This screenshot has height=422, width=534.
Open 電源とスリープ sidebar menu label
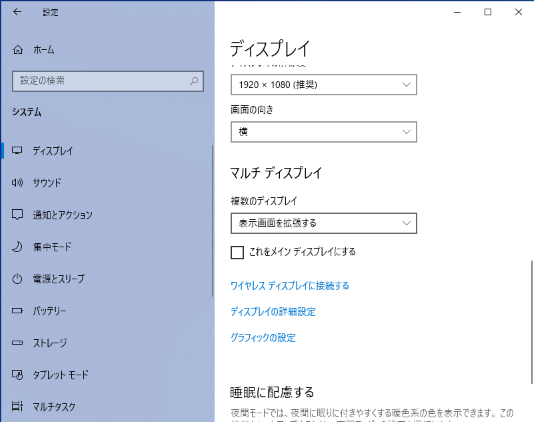point(59,279)
